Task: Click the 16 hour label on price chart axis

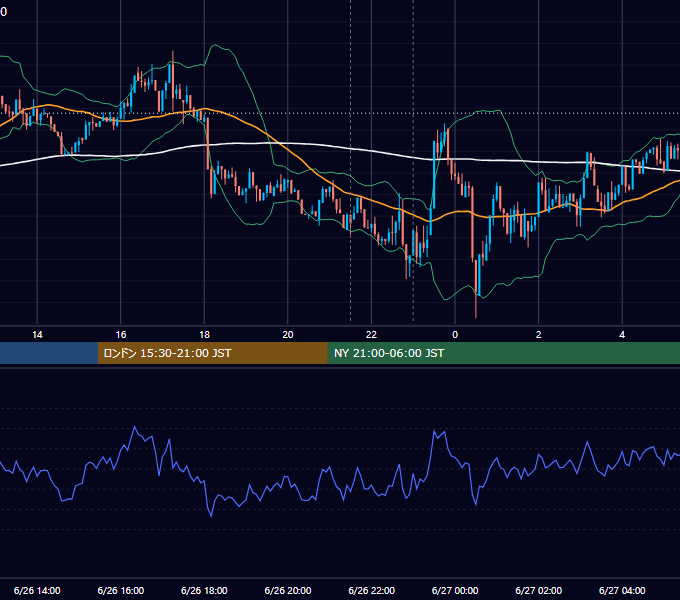Action: pos(121,335)
